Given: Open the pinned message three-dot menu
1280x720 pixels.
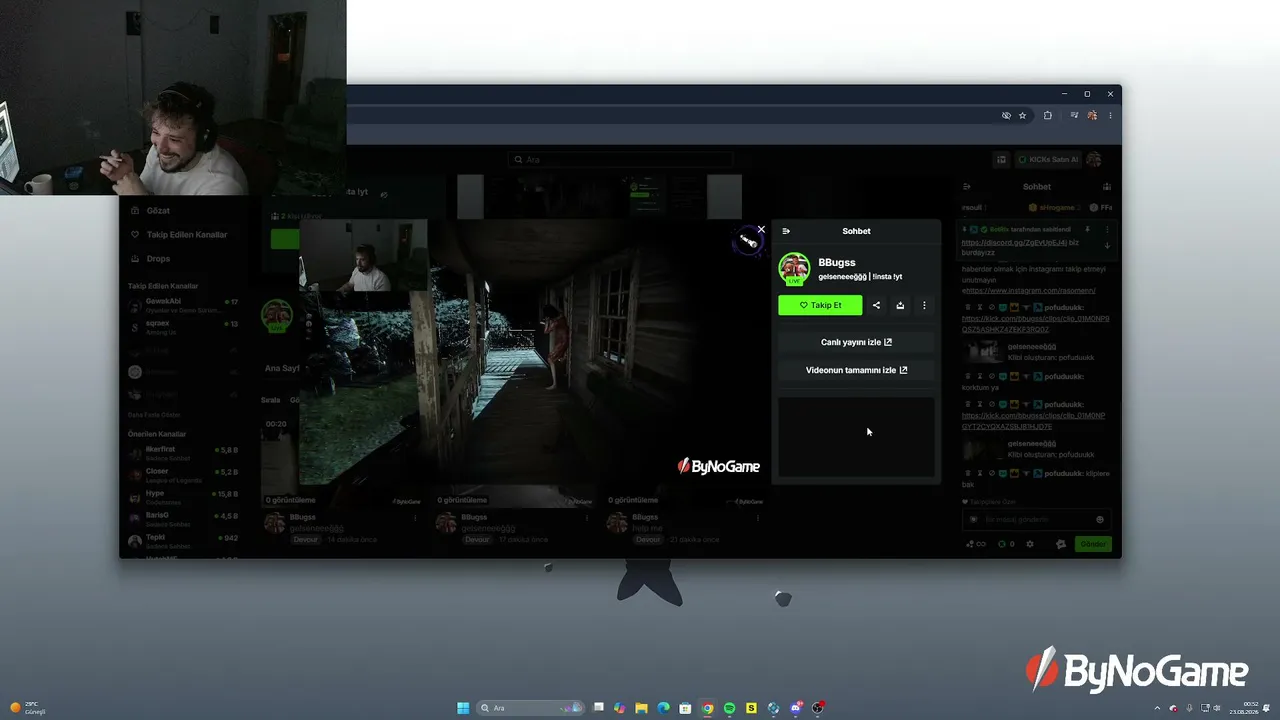Looking at the screenshot, I should (x=1107, y=229).
